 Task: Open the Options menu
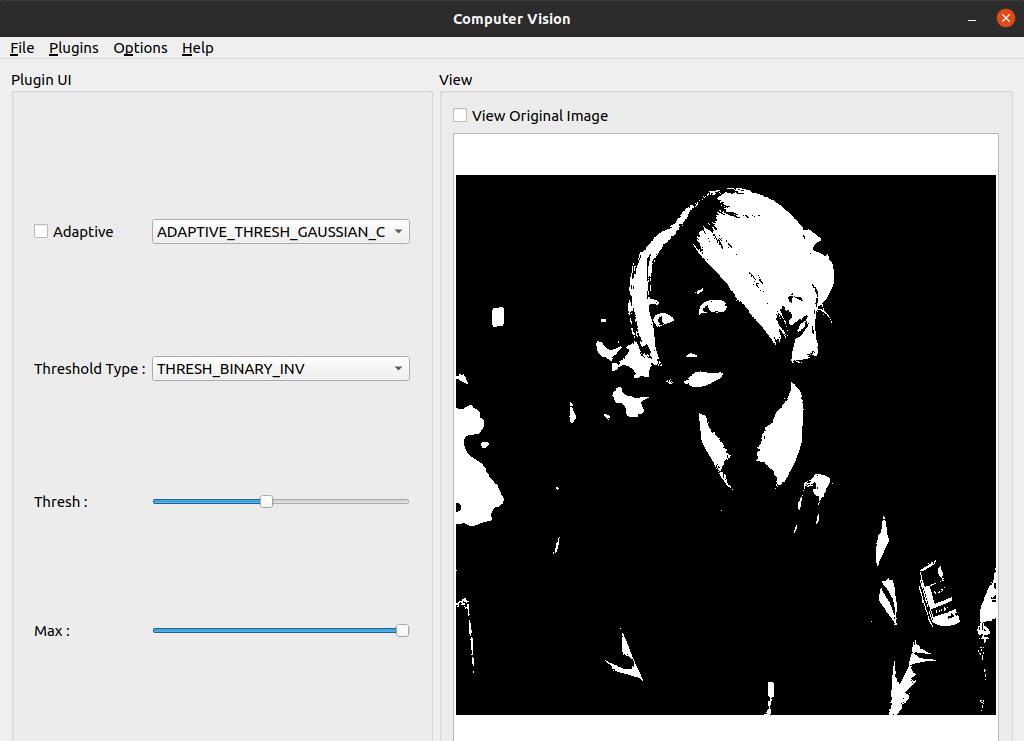tap(140, 48)
